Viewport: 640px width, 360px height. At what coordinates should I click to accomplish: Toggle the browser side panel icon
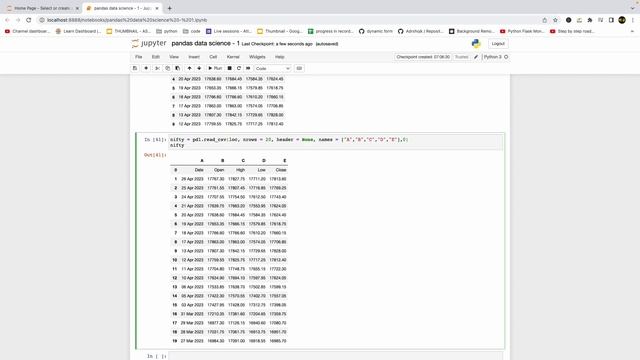click(x=611, y=20)
